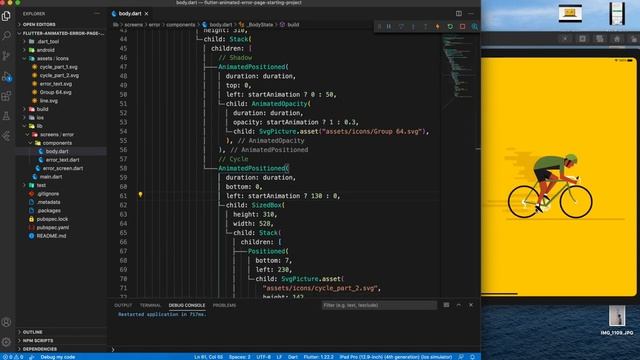This screenshot has width=640, height=360.
Task: Stop the debug session
Action: click(462, 27)
